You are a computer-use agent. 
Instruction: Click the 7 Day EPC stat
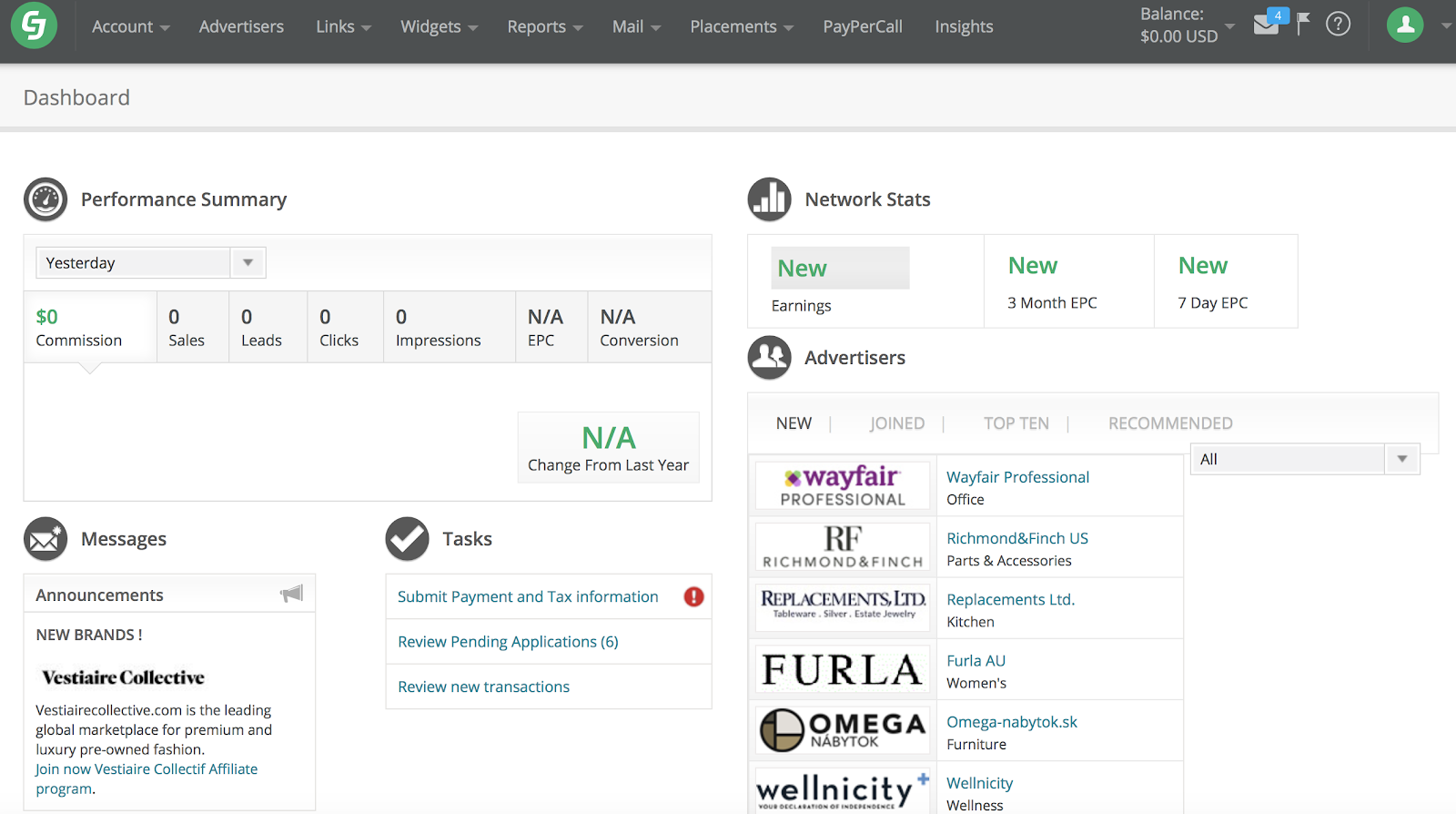(1226, 281)
